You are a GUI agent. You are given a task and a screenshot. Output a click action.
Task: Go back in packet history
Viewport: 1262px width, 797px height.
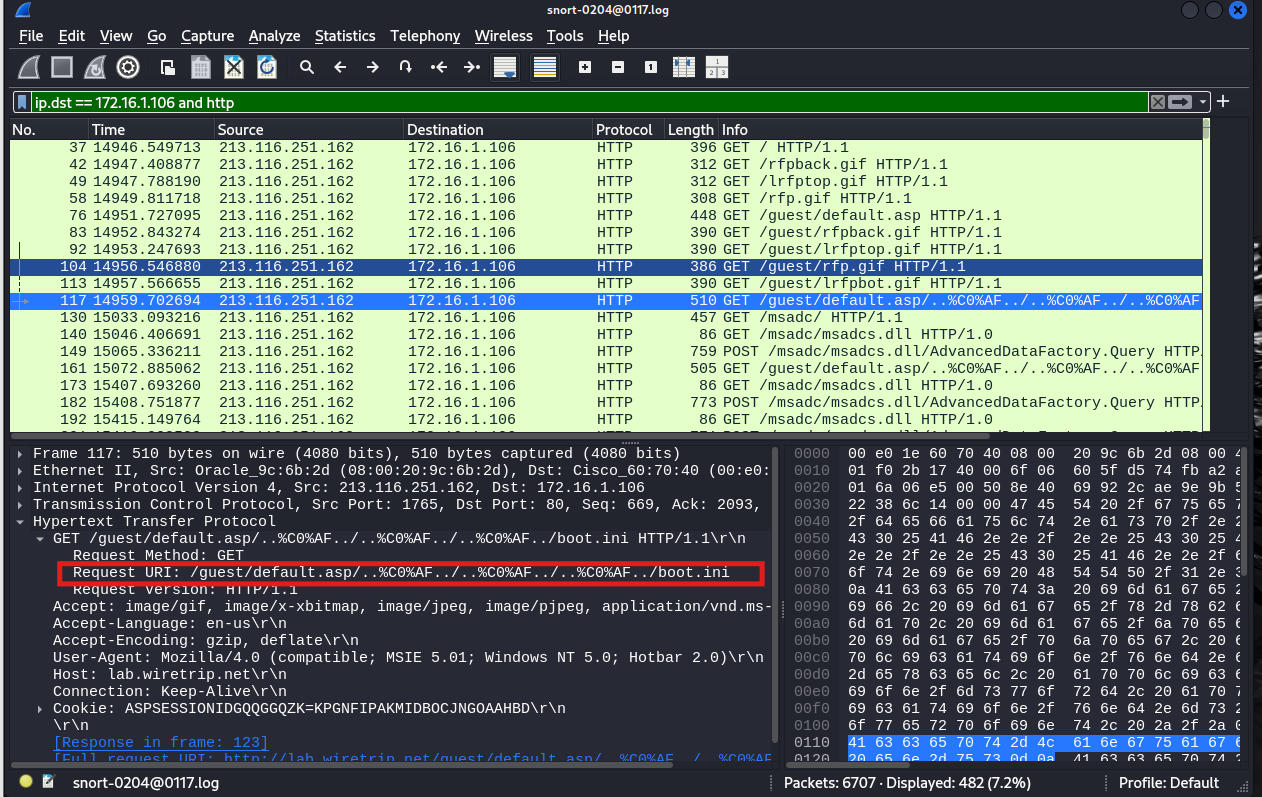pos(340,67)
